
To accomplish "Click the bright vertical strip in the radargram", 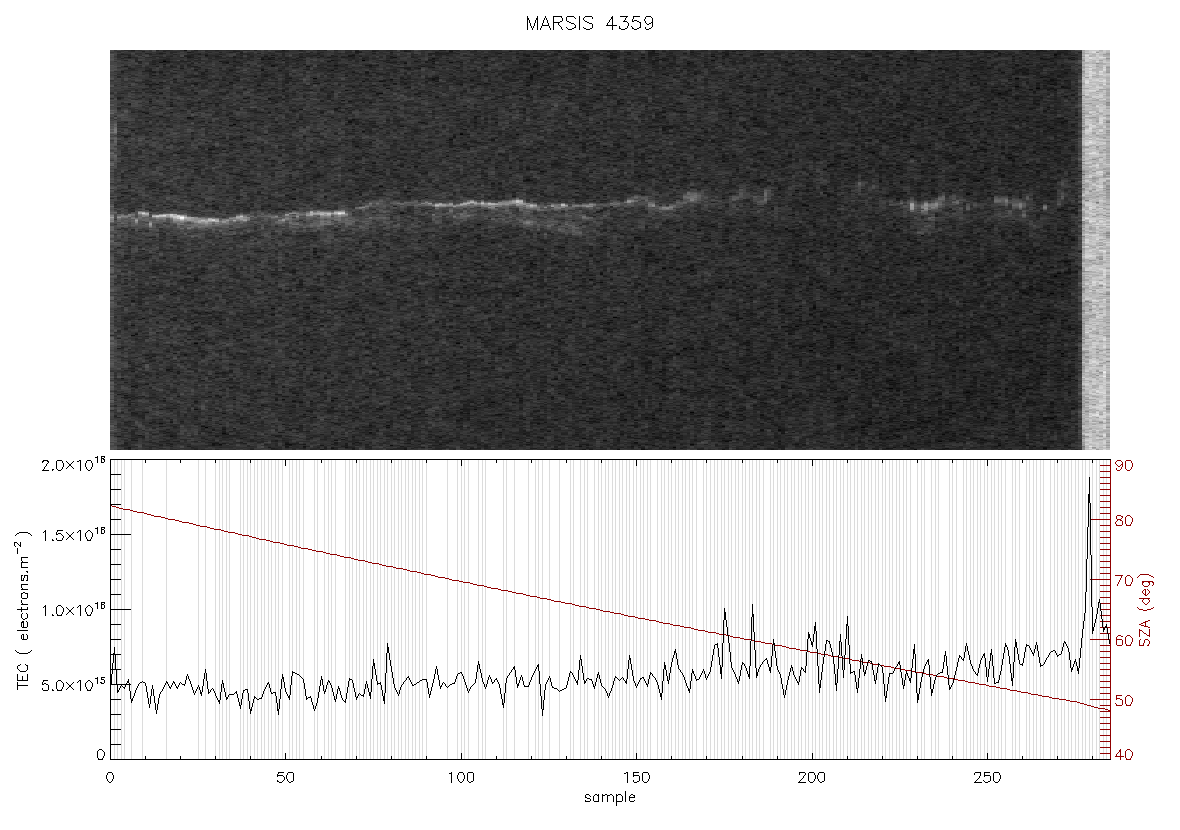I will (1096, 250).
